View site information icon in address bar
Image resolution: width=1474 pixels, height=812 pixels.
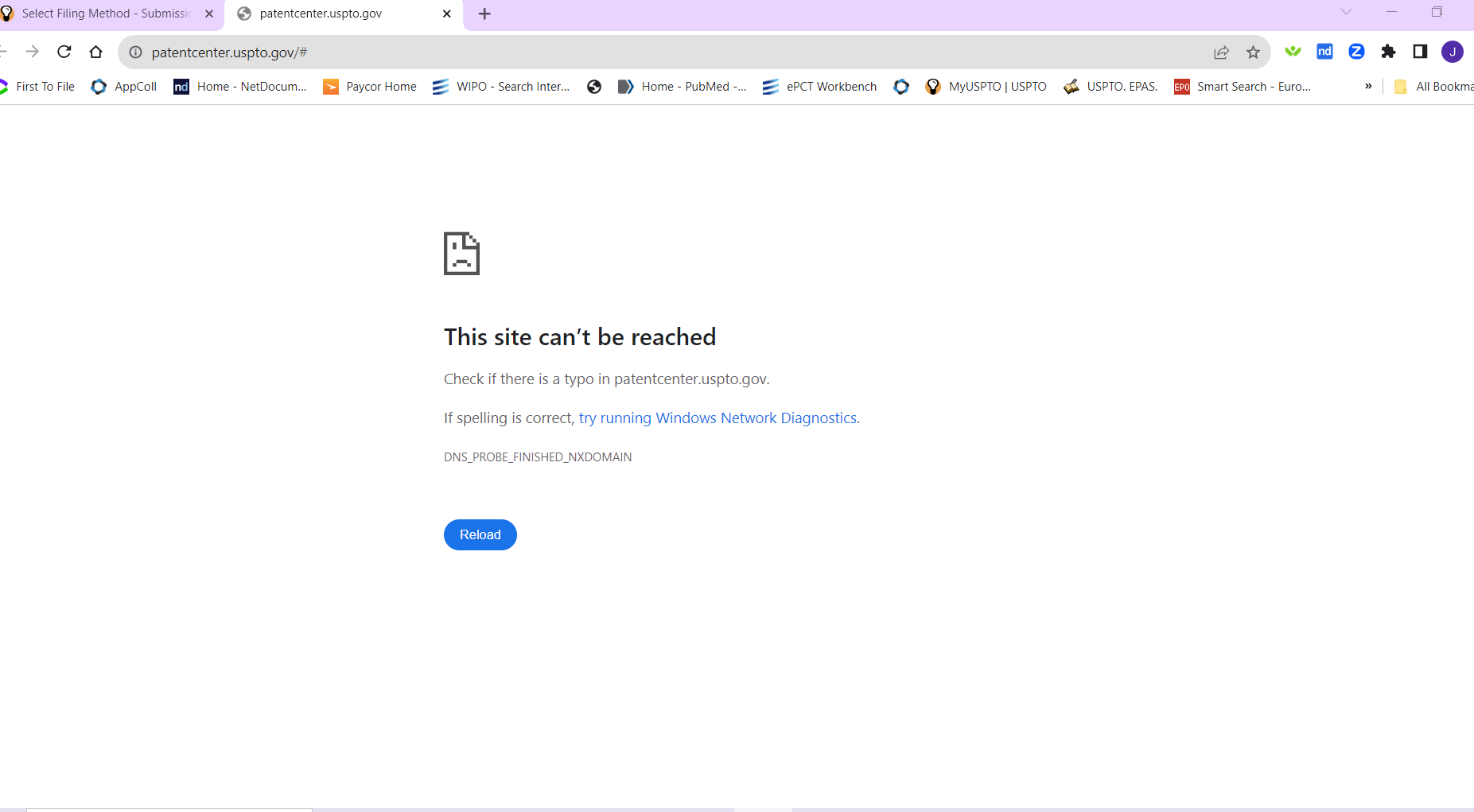(x=136, y=52)
